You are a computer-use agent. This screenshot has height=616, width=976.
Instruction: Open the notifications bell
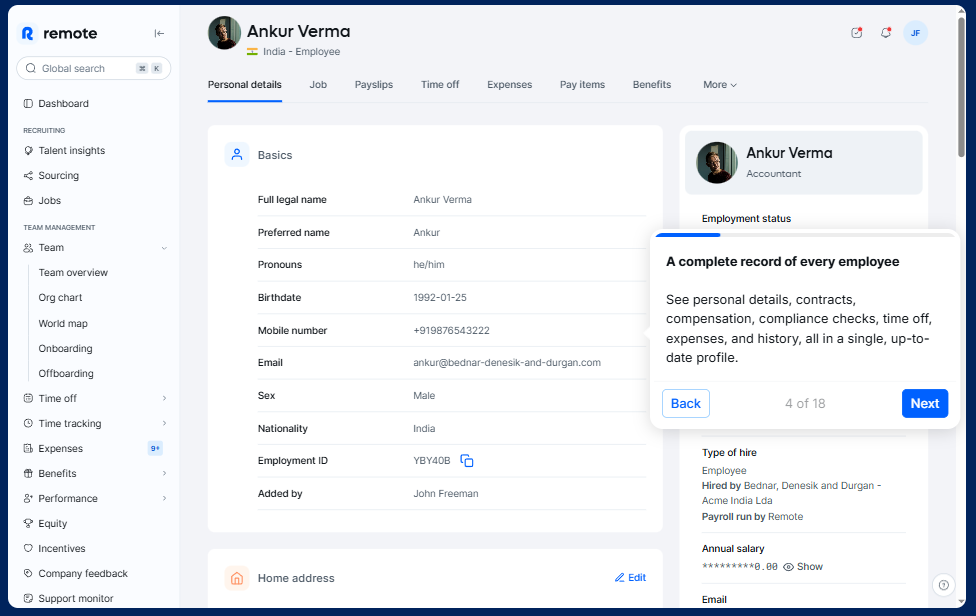885,33
